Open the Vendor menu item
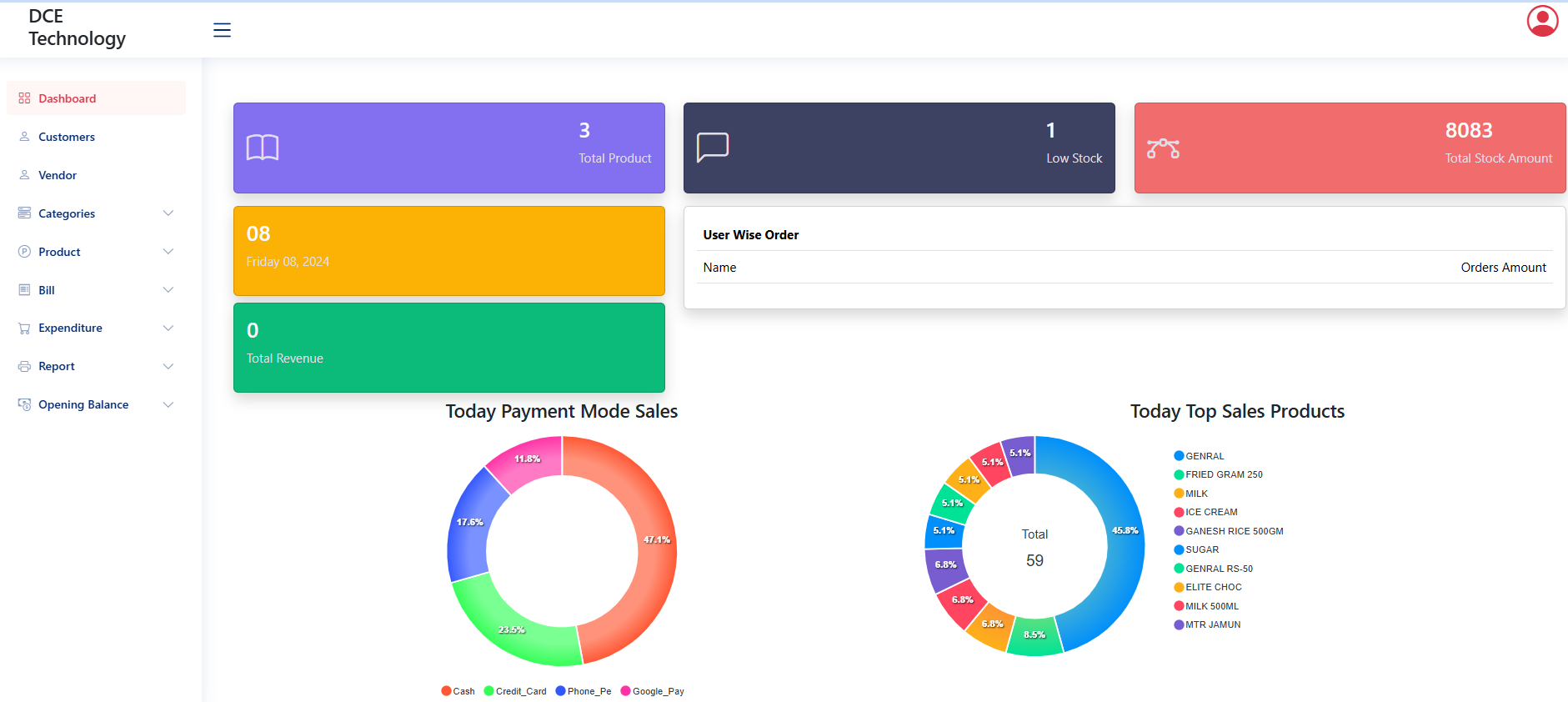This screenshot has width=1568, height=702. pos(58,175)
